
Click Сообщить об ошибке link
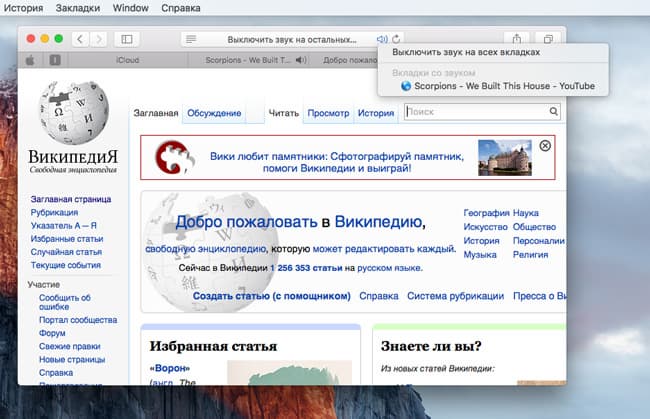pyautogui.click(x=65, y=302)
